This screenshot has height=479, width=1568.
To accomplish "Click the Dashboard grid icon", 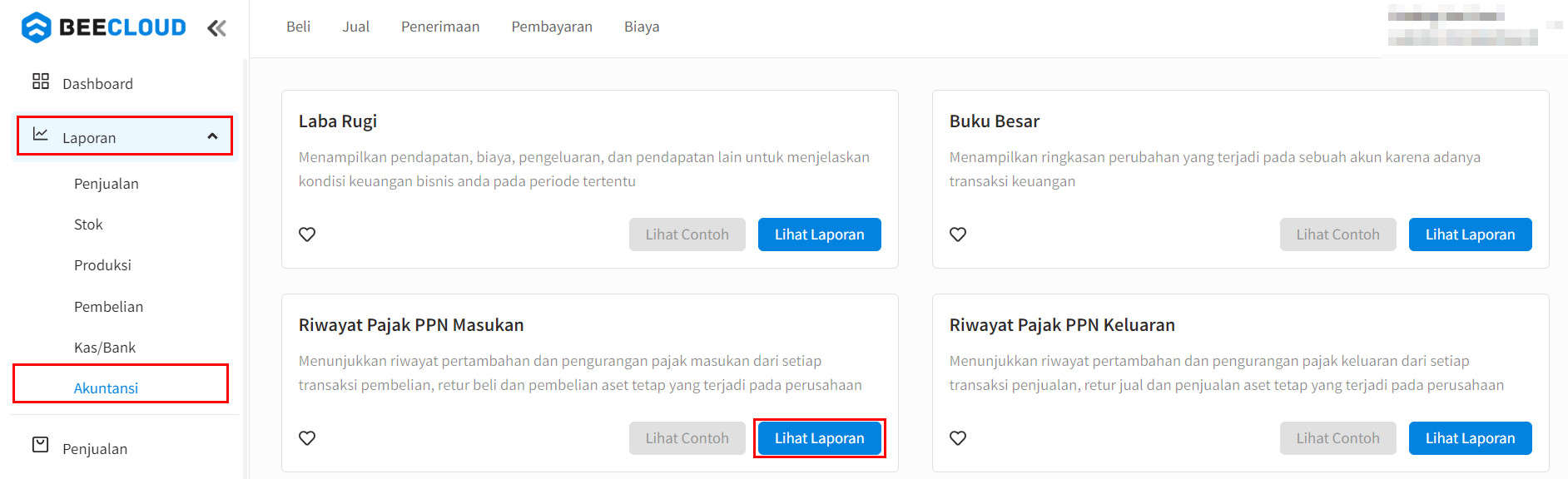I will click(x=40, y=81).
